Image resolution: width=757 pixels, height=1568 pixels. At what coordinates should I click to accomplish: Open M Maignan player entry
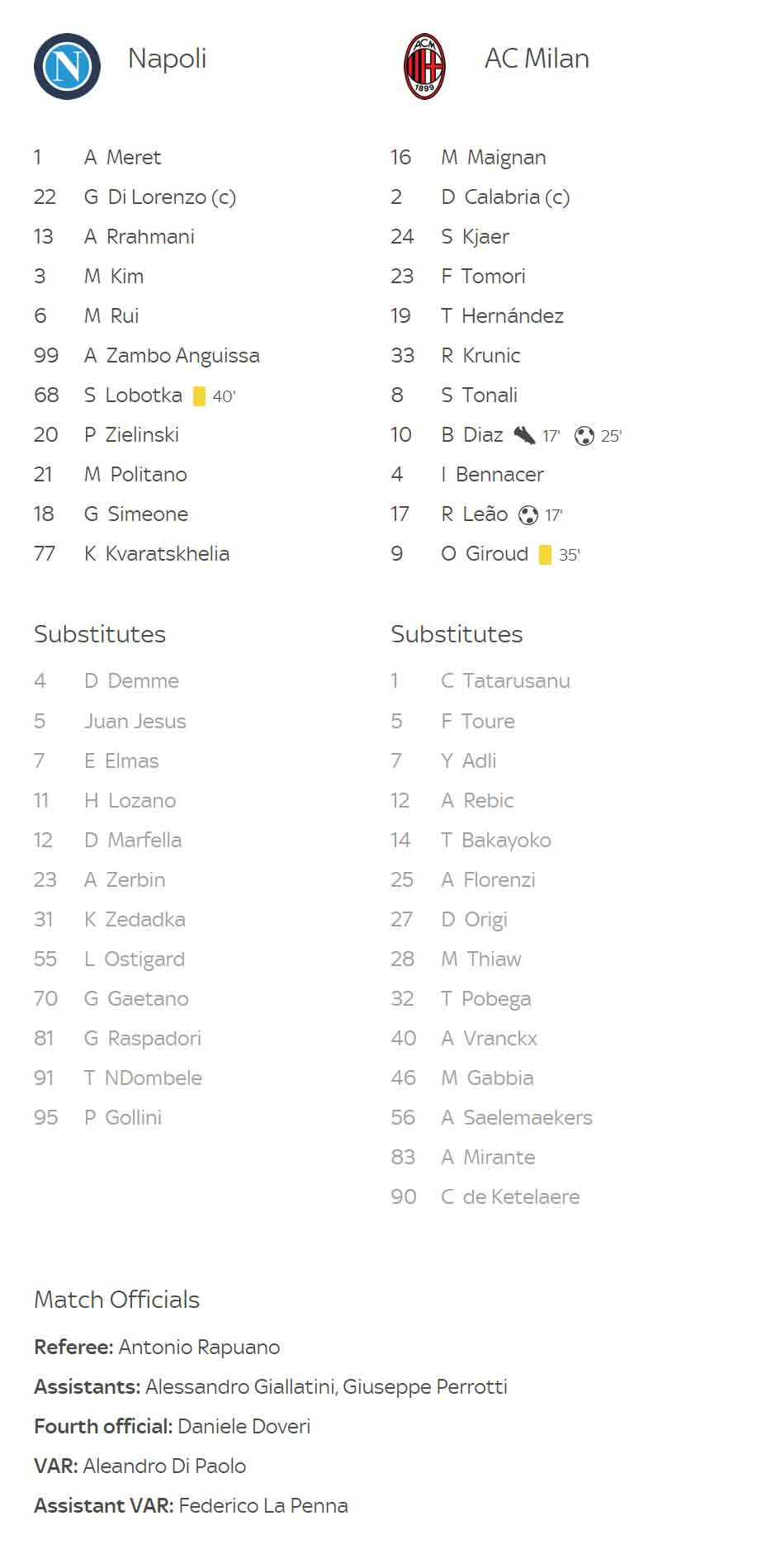point(494,158)
